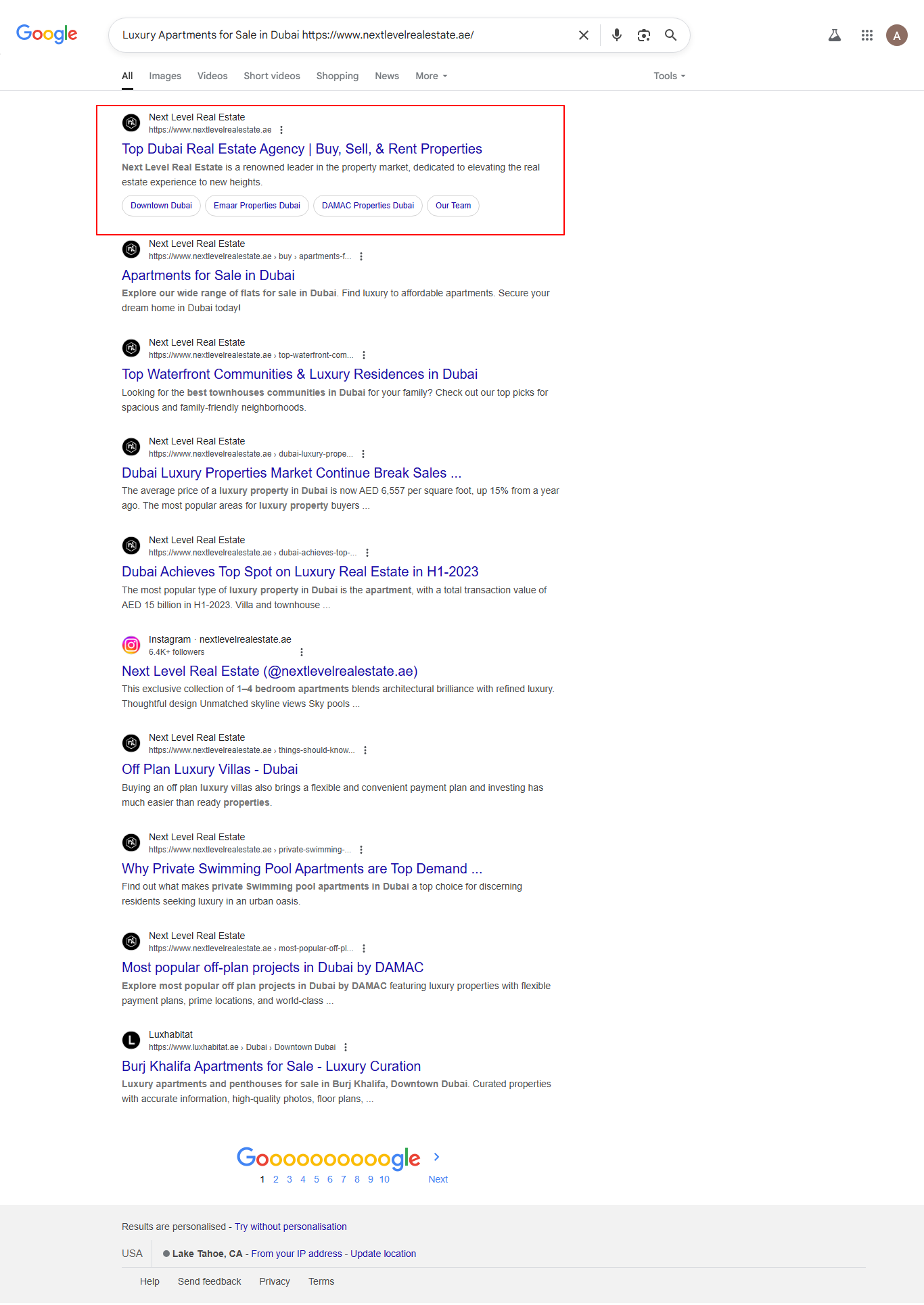This screenshot has width=924, height=1305.
Task: Expand the Tools dropdown
Action: pos(670,76)
